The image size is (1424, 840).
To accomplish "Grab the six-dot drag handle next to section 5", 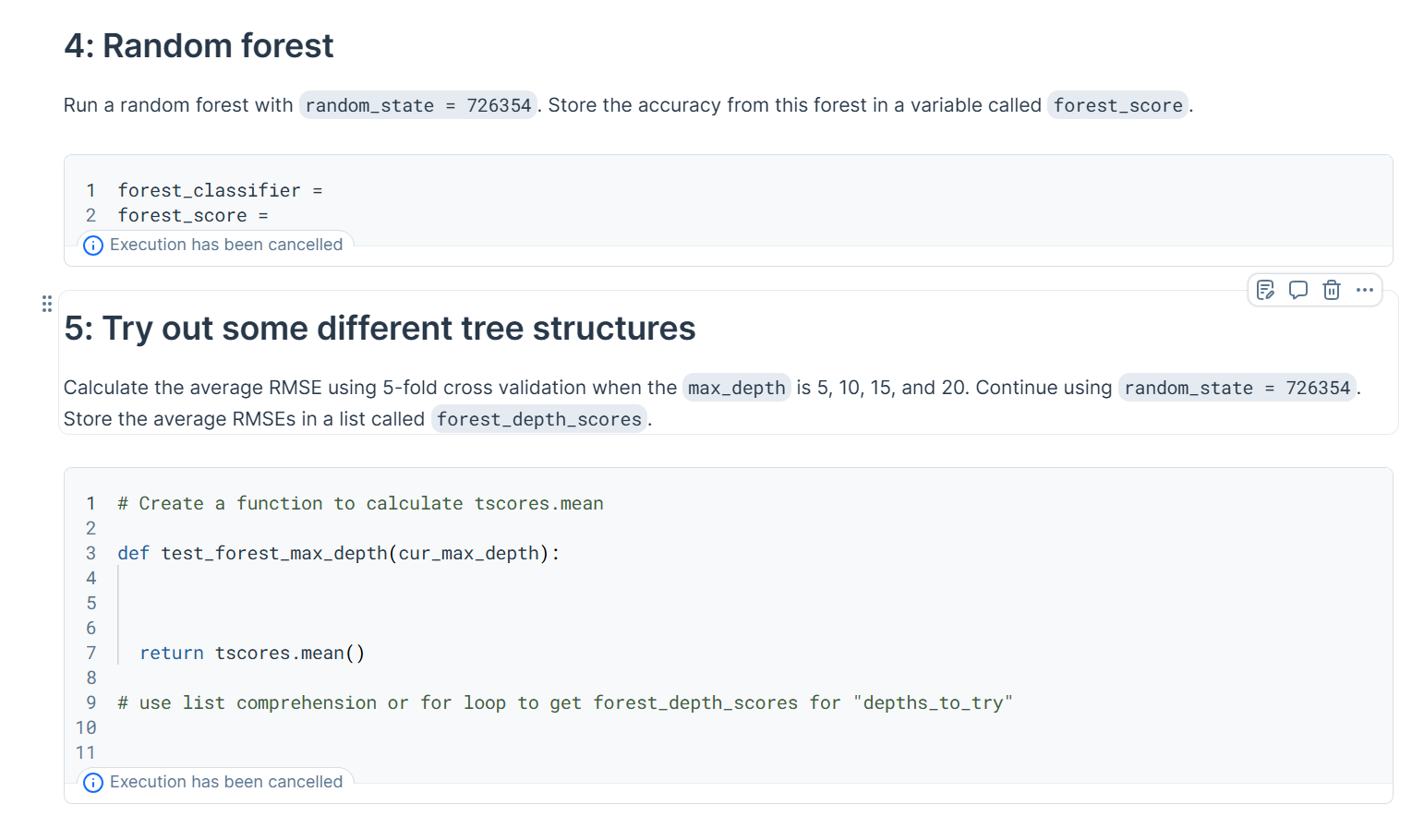I will point(46,303).
